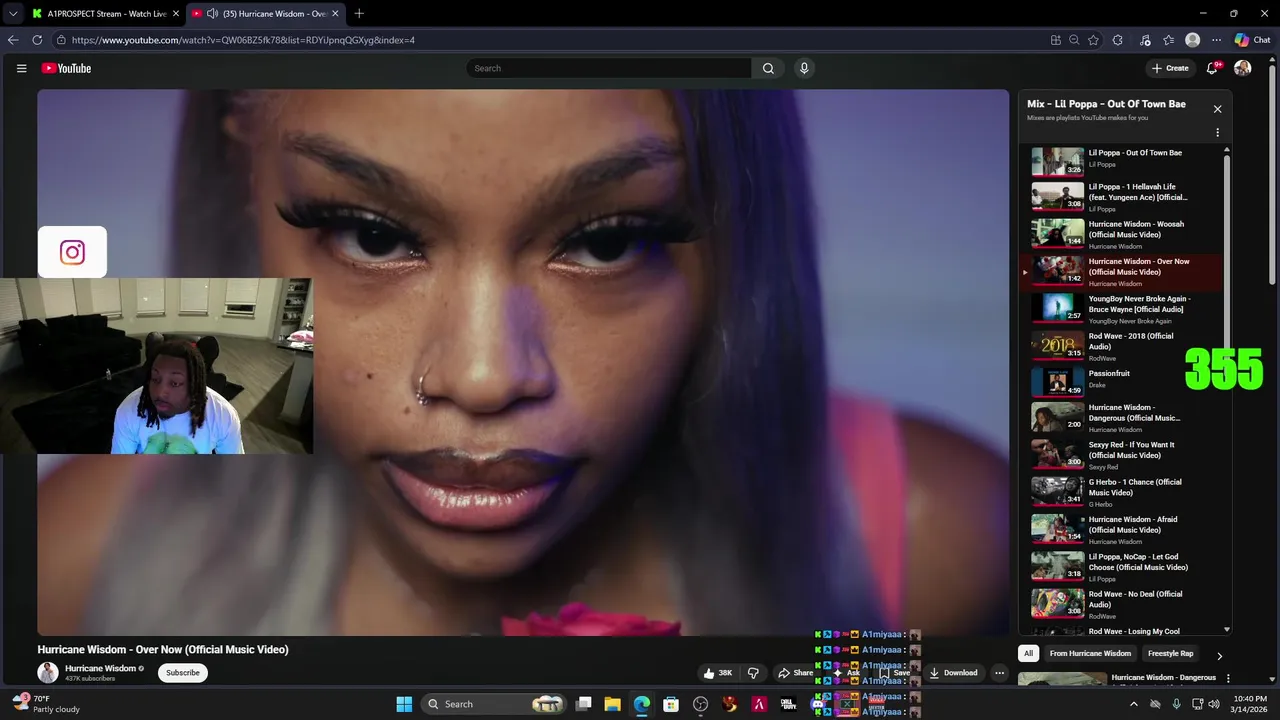Play Hurricane Wisdom - Woosah from playlist
This screenshot has height=720, width=1280.
pyautogui.click(x=1124, y=234)
